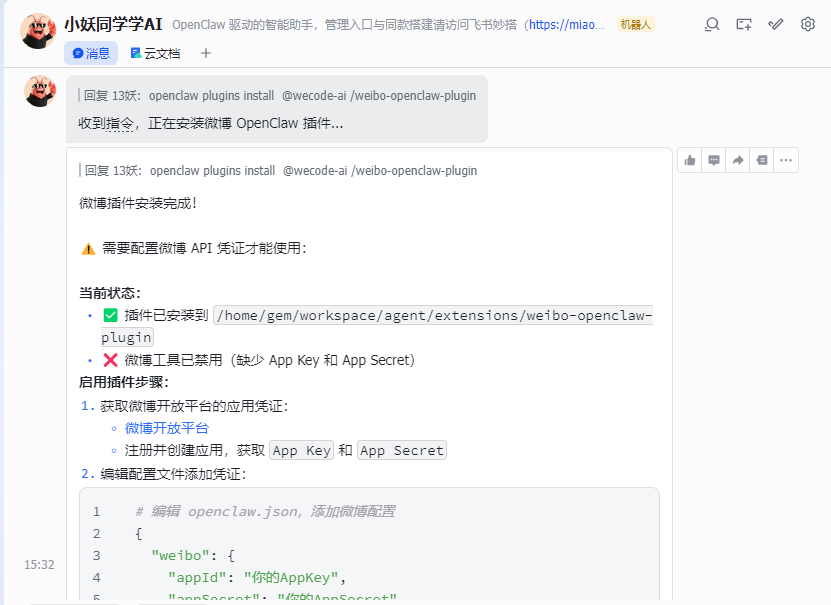Give a thumbs-up reaction to the plugin message
Screen dimensions: 831x605
tap(689, 161)
